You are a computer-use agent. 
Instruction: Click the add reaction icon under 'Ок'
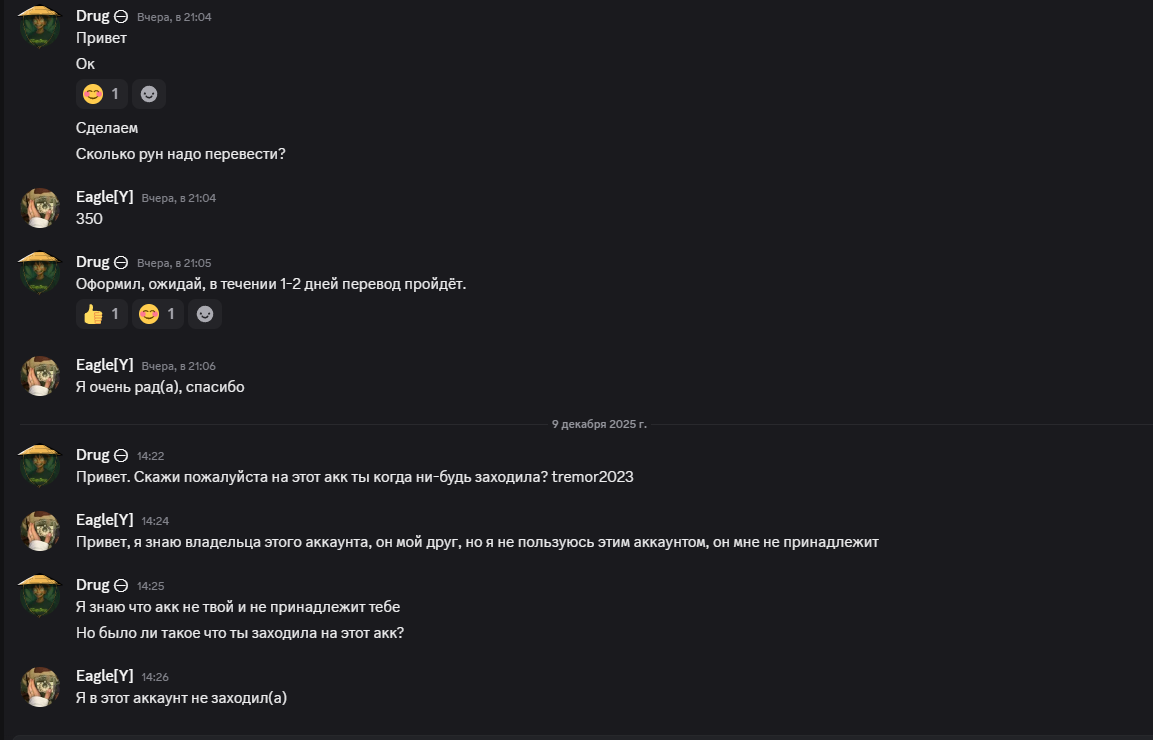pyautogui.click(x=149, y=94)
